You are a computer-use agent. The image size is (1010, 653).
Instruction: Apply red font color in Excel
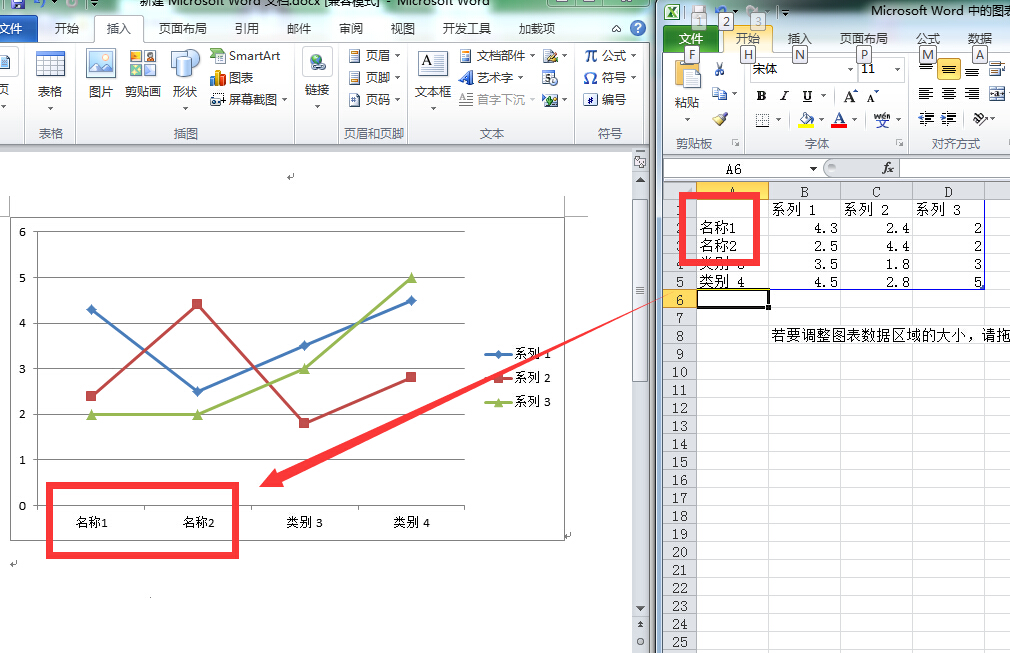coord(839,119)
